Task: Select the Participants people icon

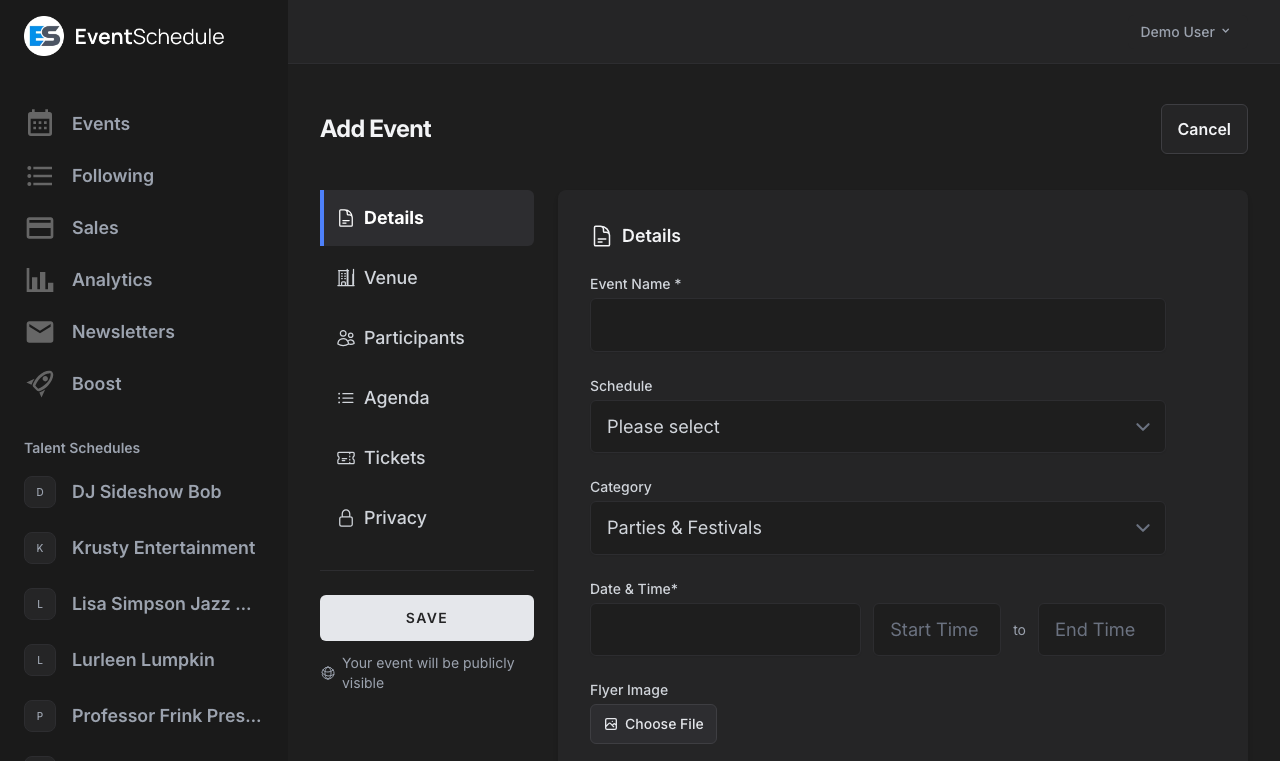Action: 346,337
